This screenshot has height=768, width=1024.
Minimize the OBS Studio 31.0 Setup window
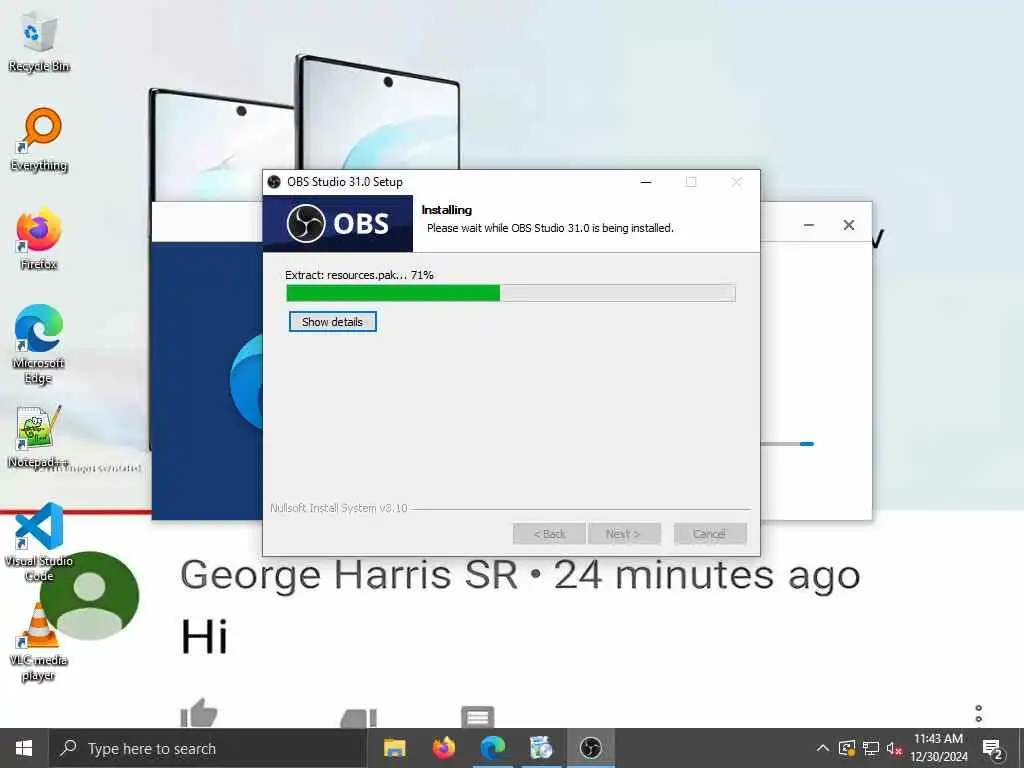[x=646, y=182]
